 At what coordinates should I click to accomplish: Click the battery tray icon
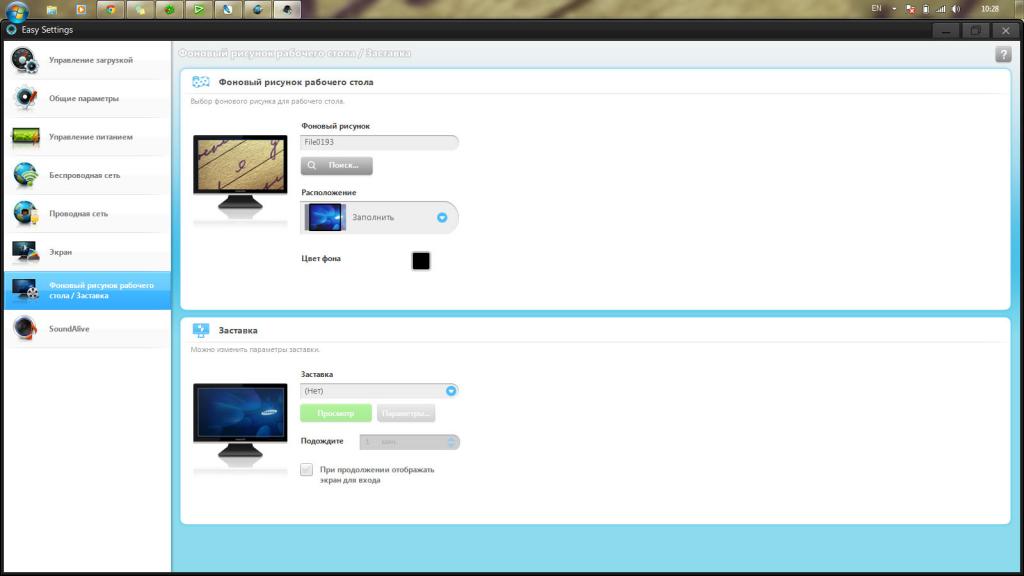(x=925, y=9)
